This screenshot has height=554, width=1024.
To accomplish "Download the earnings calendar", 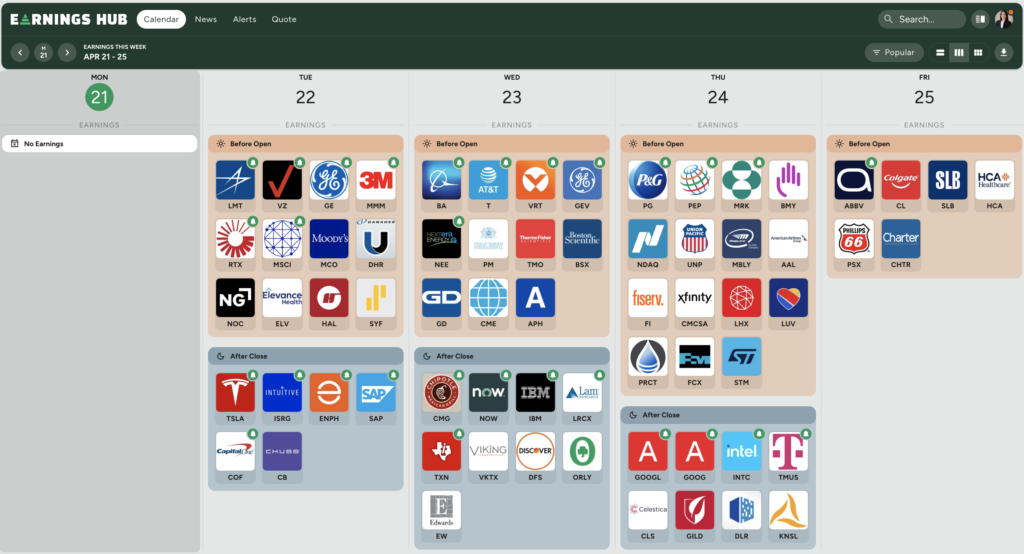I will [x=1004, y=52].
